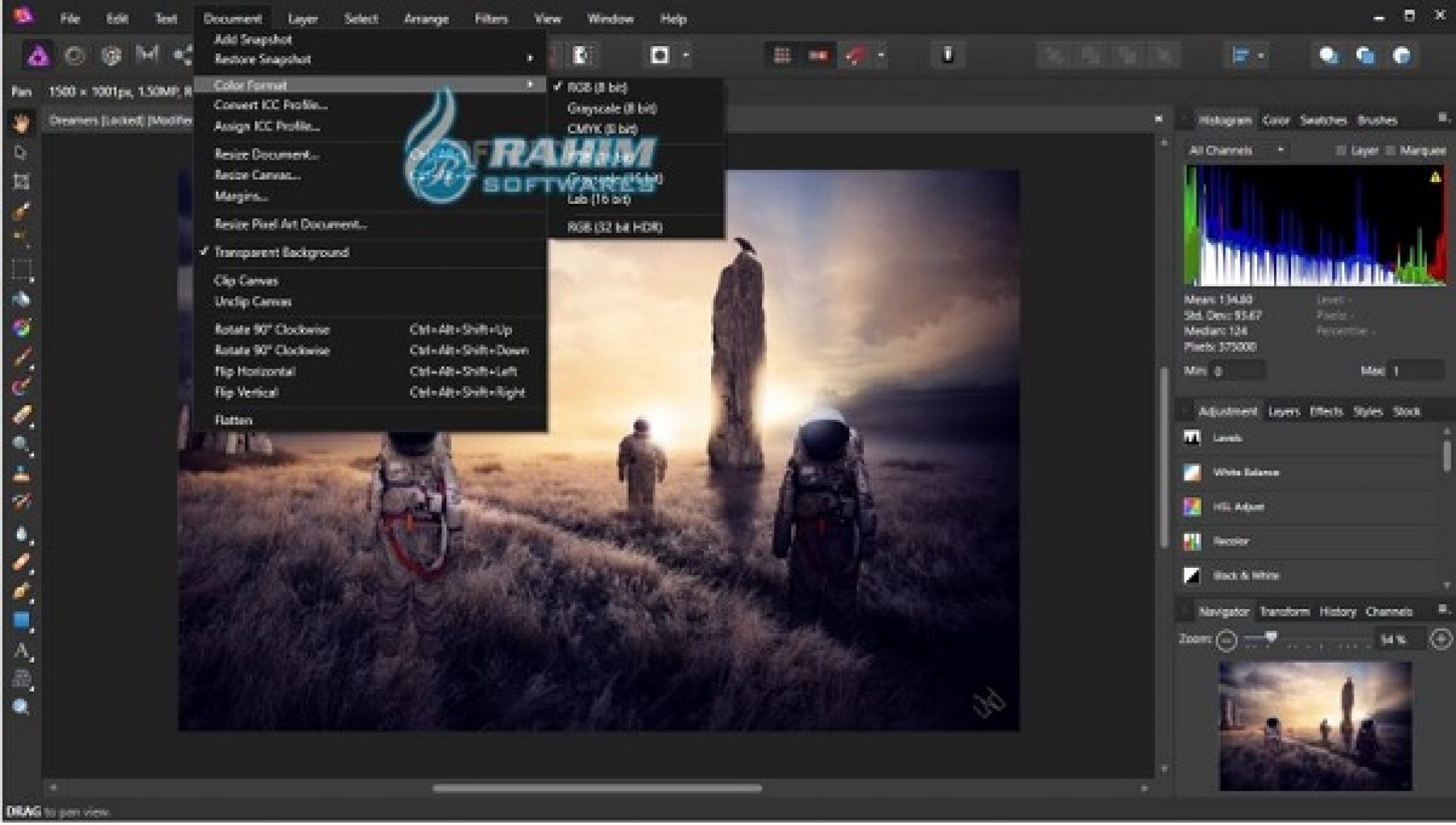Enable the Marquee checkbox in Histogram

pyautogui.click(x=1390, y=151)
